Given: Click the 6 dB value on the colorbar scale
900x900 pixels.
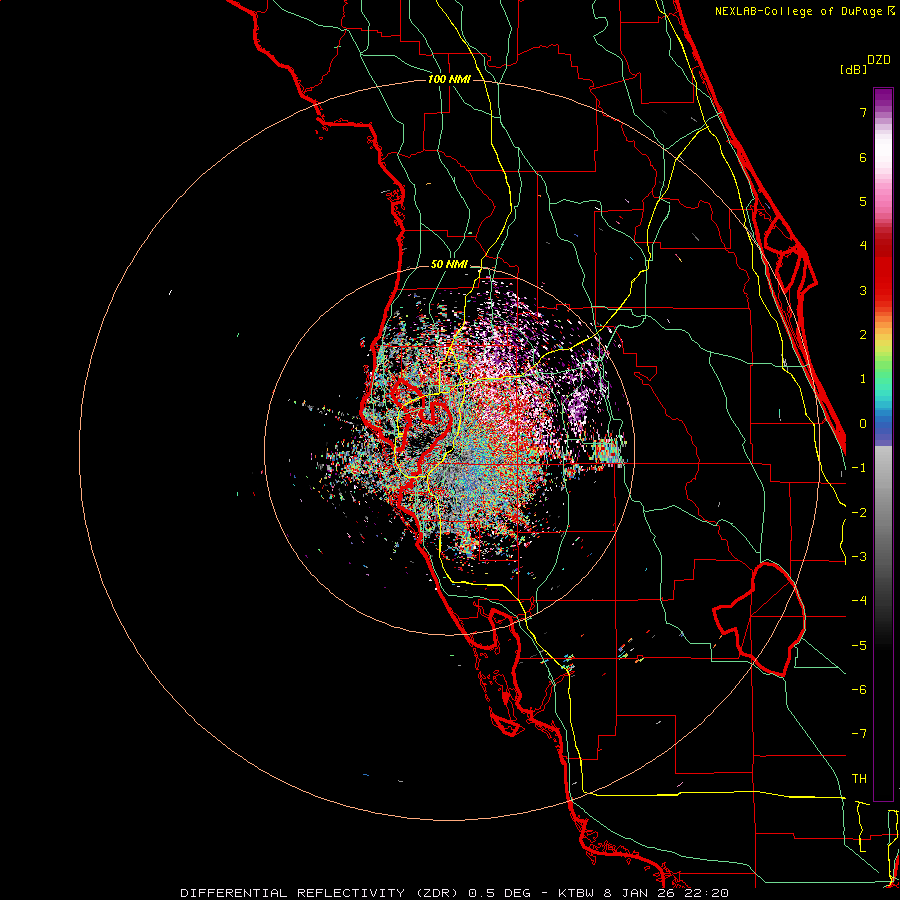Looking at the screenshot, I should pos(863,157).
